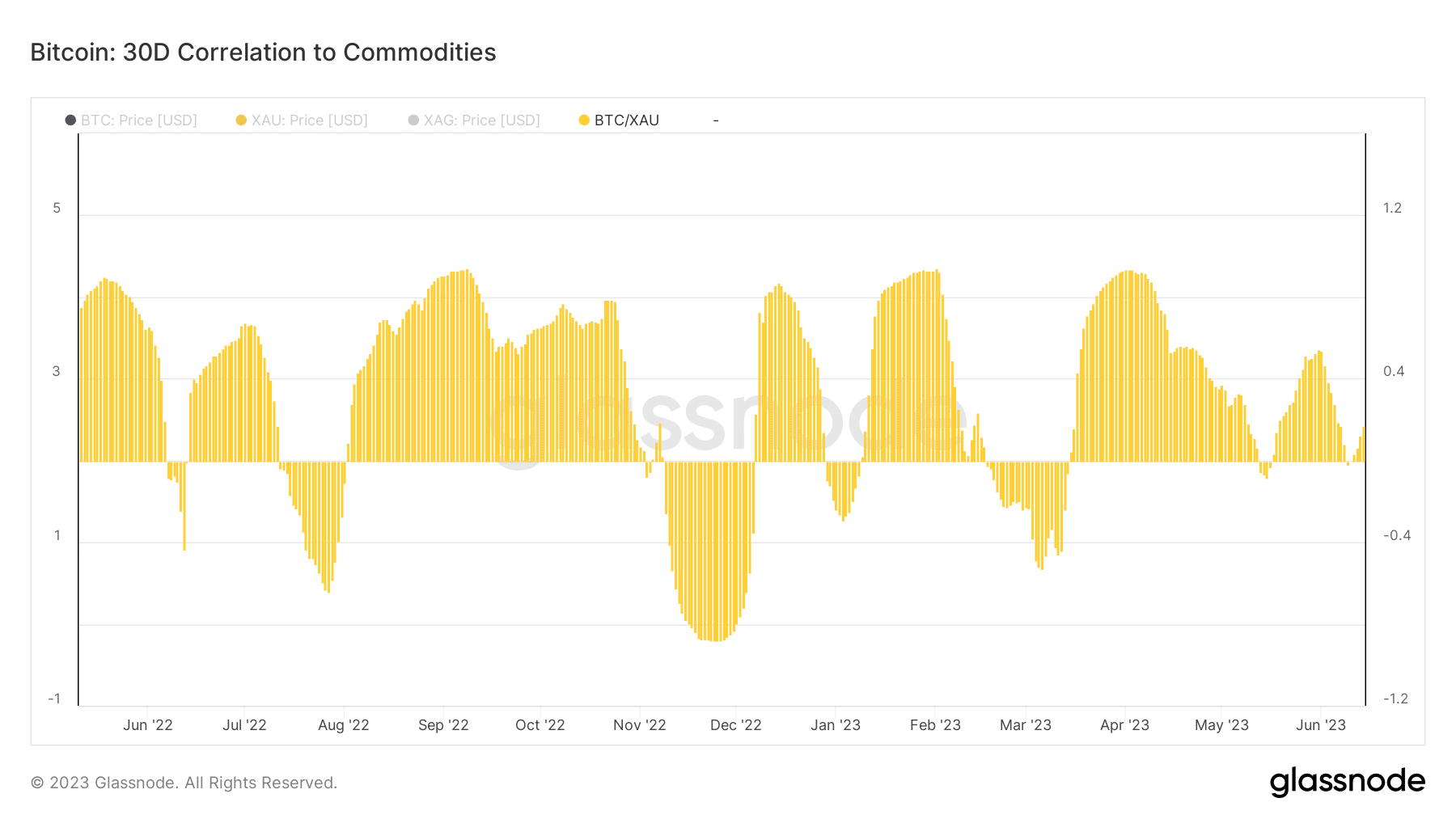The height and width of the screenshot is (819, 1456).
Task: Click the Mar '23 axis tick label
Action: click(1026, 725)
